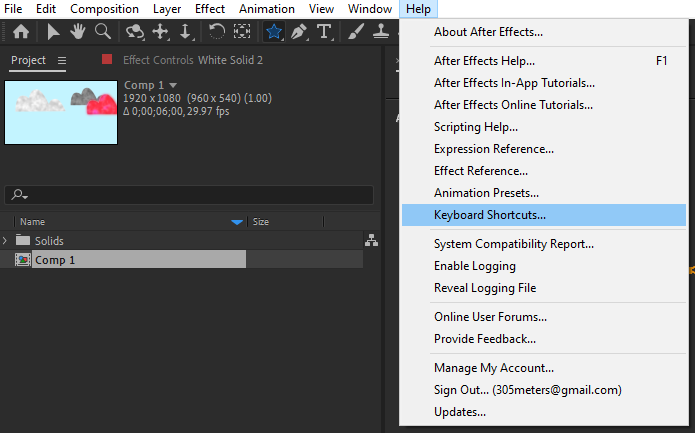
Task: Select the Brush tool
Action: click(357, 32)
